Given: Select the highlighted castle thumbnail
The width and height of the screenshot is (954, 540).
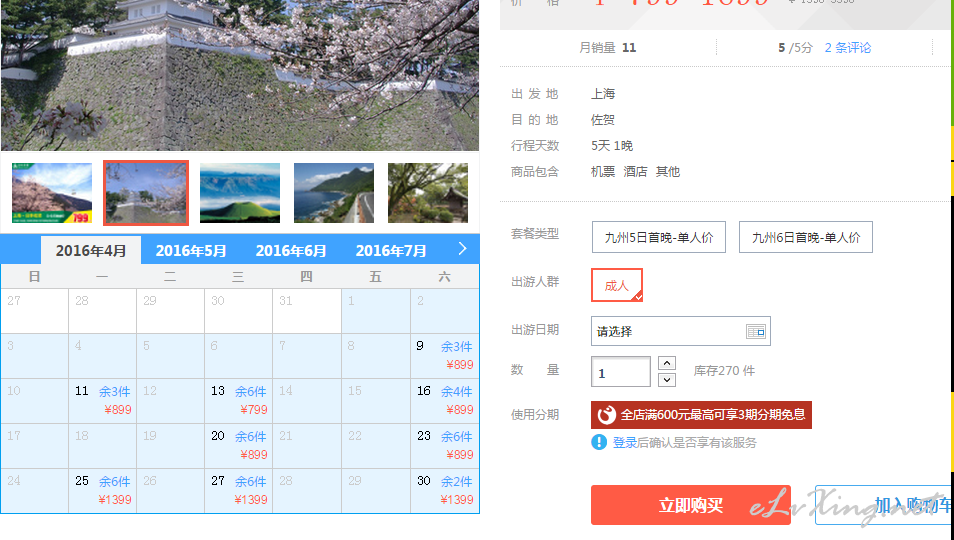Looking at the screenshot, I should coord(146,193).
